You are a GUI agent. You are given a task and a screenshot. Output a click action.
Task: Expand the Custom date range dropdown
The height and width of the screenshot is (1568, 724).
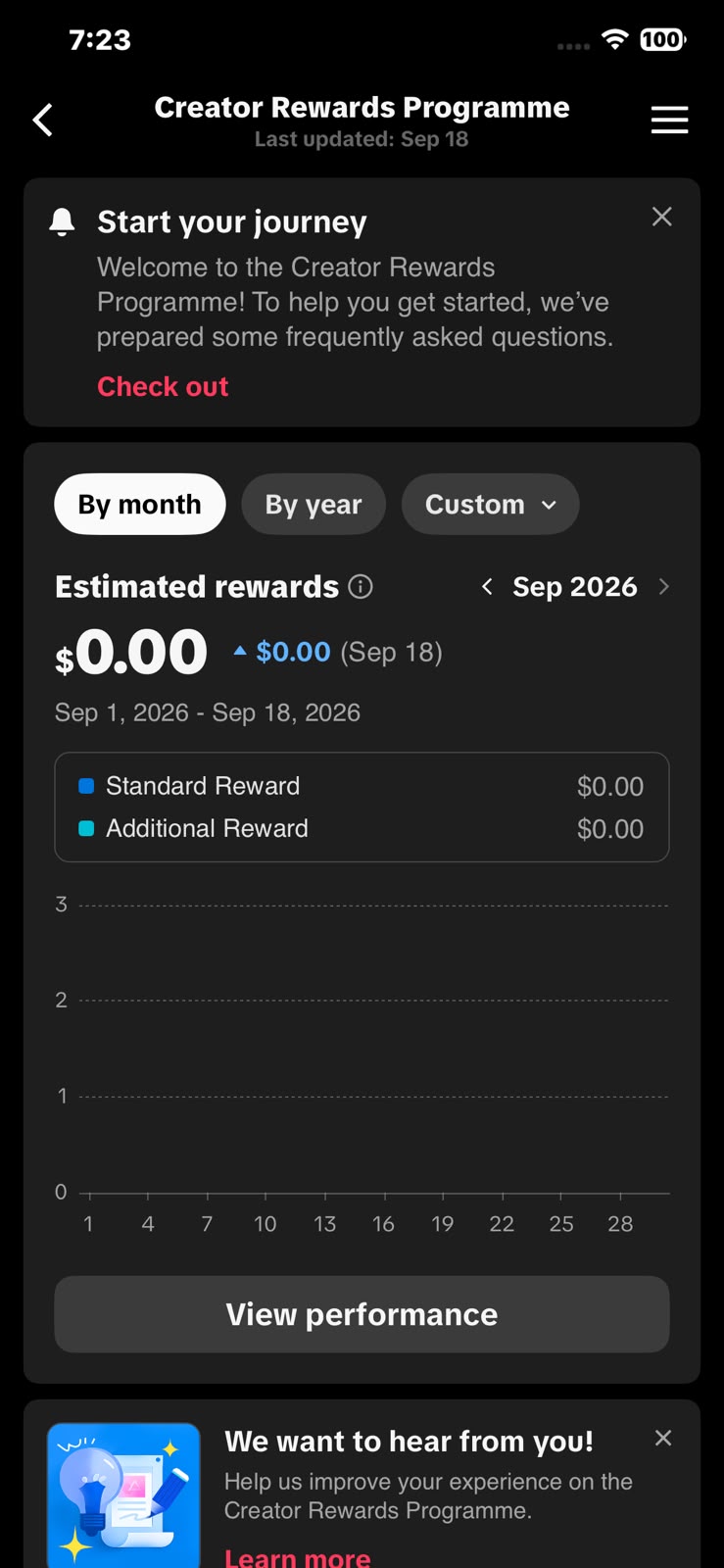coord(490,505)
